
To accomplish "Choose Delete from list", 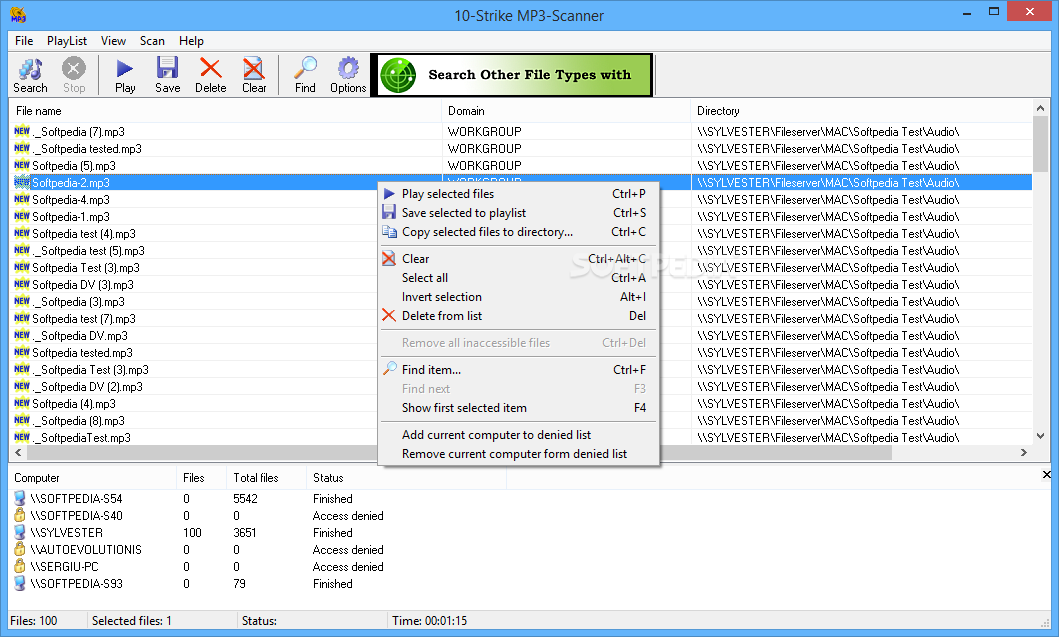I will point(518,315).
